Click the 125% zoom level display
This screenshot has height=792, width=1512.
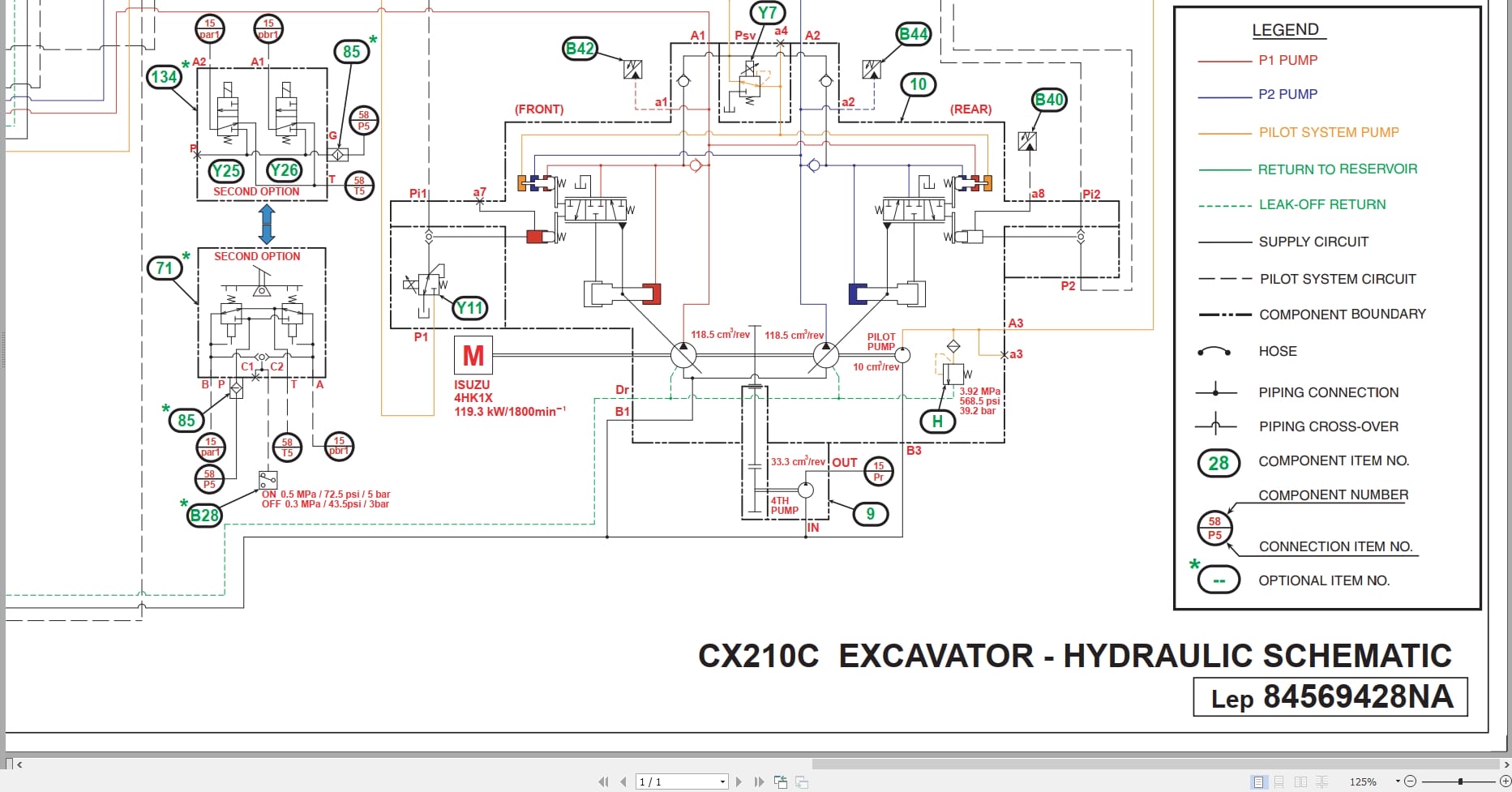tap(1364, 781)
